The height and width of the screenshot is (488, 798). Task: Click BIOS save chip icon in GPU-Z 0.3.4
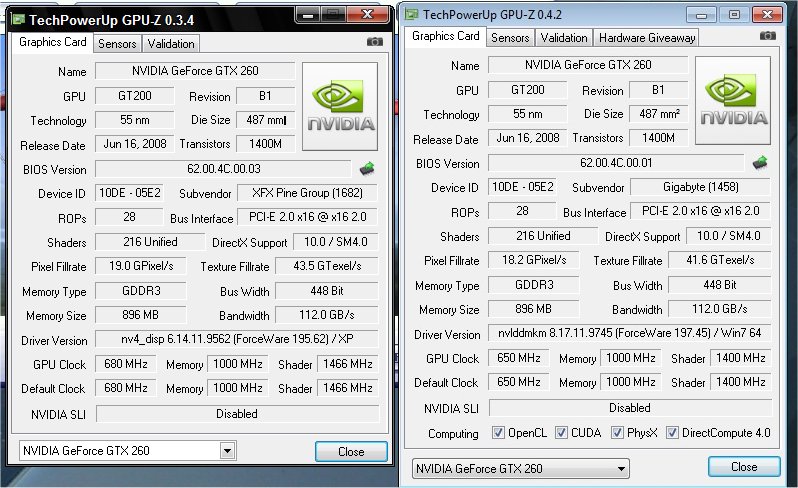[367, 168]
